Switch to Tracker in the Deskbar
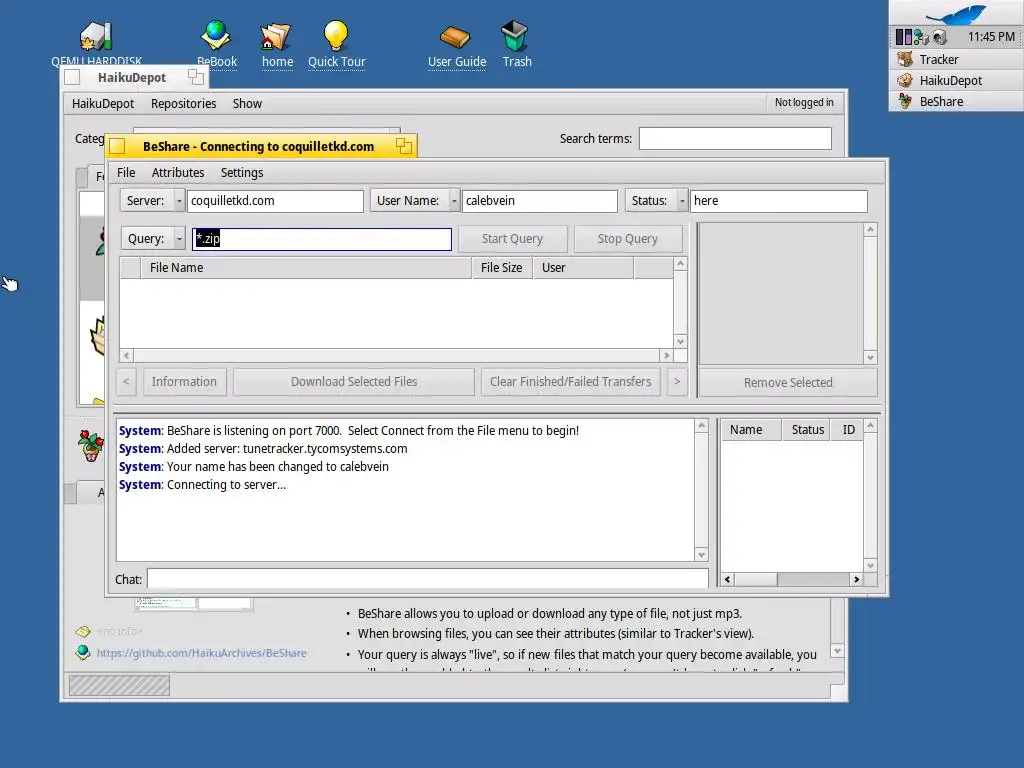Image resolution: width=1024 pixels, height=768 pixels. (x=956, y=59)
